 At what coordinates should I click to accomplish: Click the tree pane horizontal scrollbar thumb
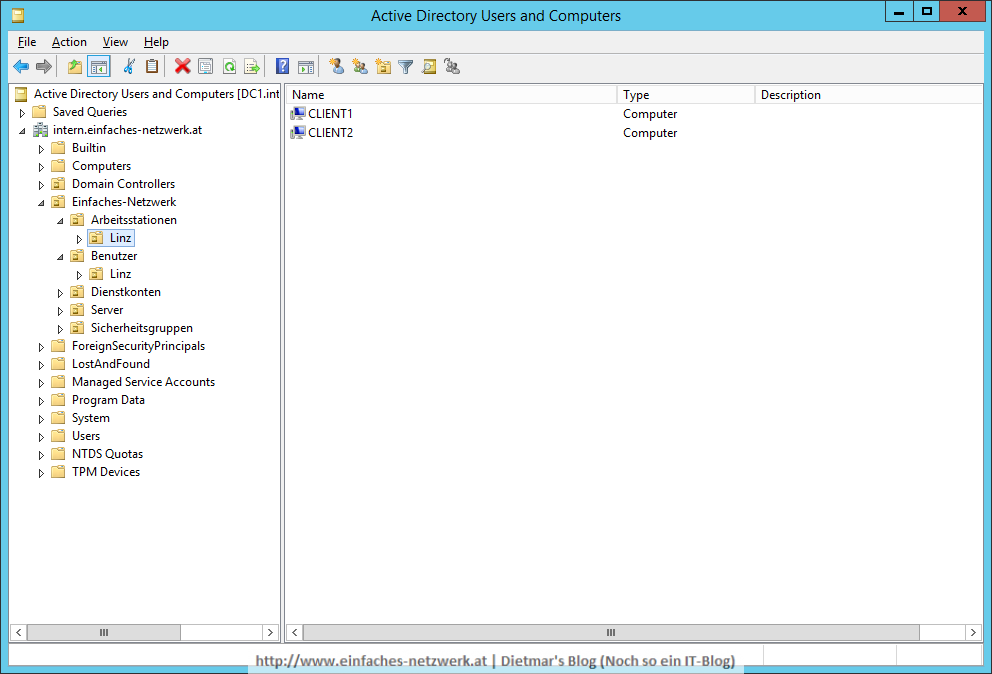coord(104,632)
